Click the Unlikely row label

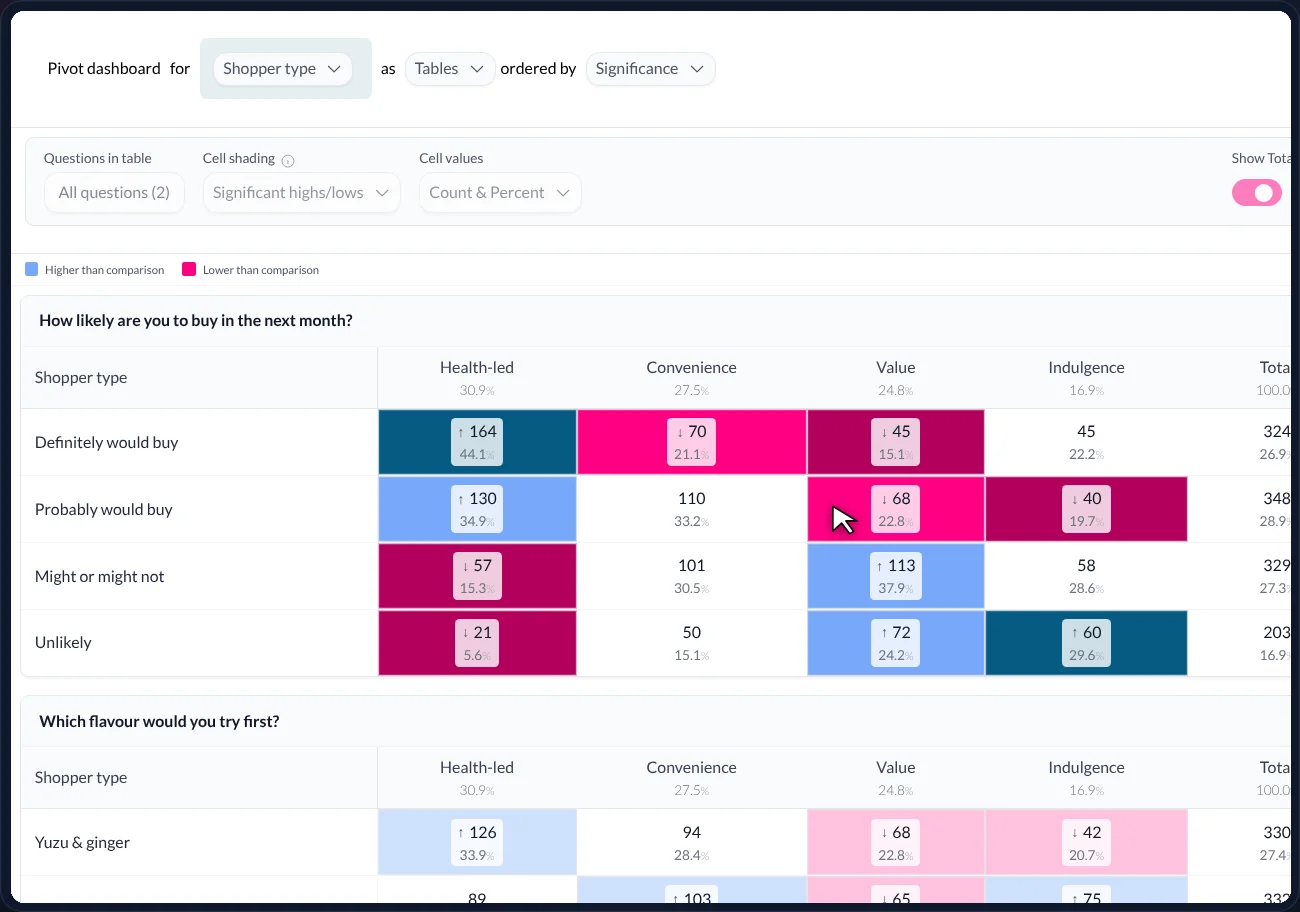(x=63, y=642)
